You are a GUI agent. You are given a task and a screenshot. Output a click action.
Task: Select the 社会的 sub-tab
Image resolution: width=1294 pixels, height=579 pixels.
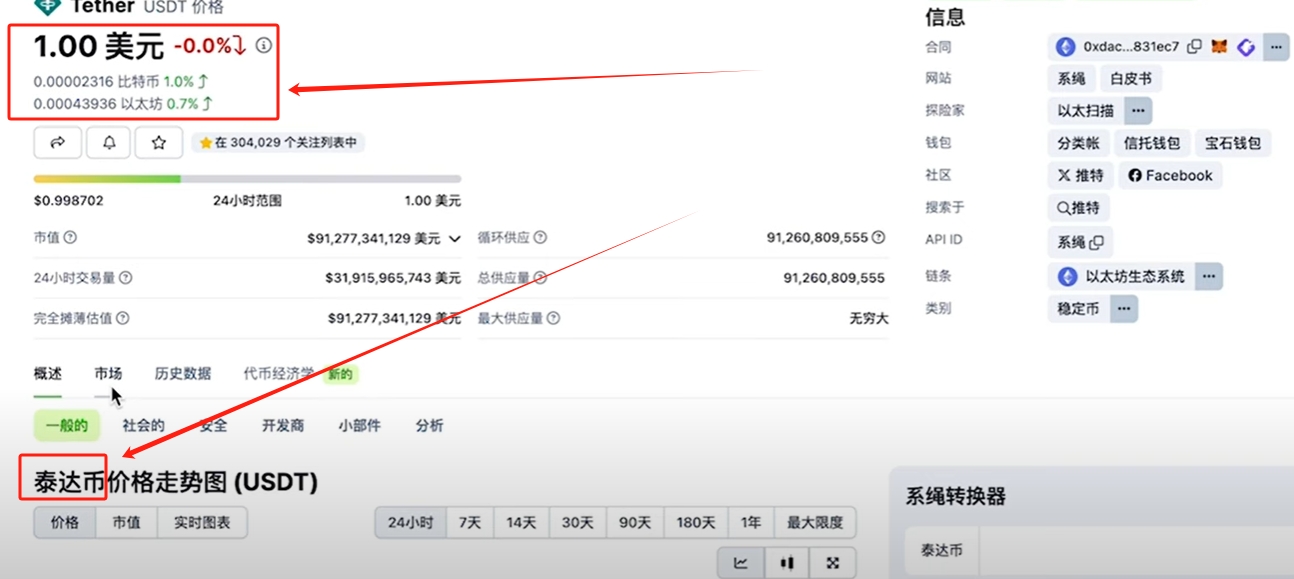pos(144,426)
